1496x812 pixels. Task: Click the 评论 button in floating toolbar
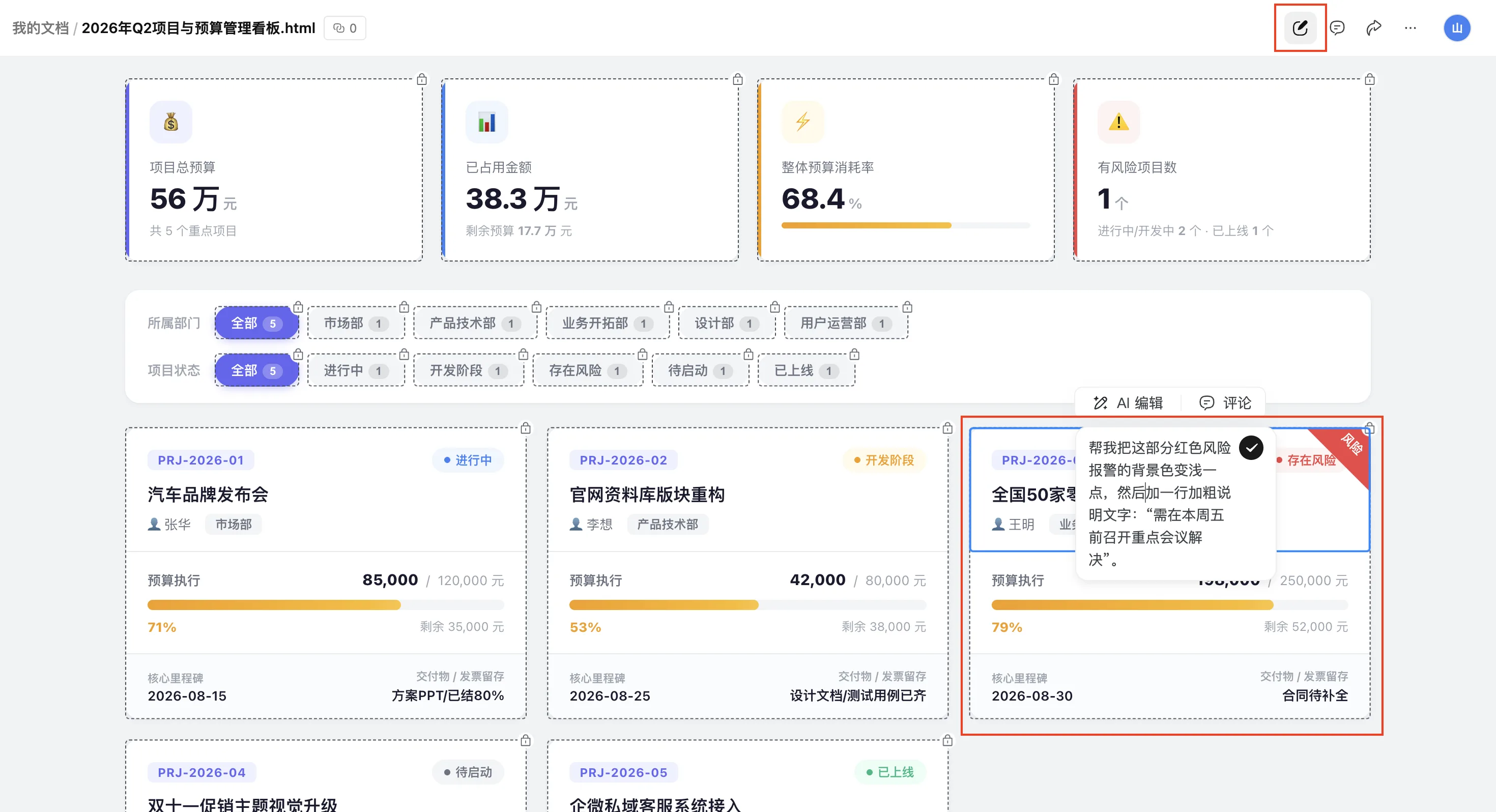(x=1225, y=402)
